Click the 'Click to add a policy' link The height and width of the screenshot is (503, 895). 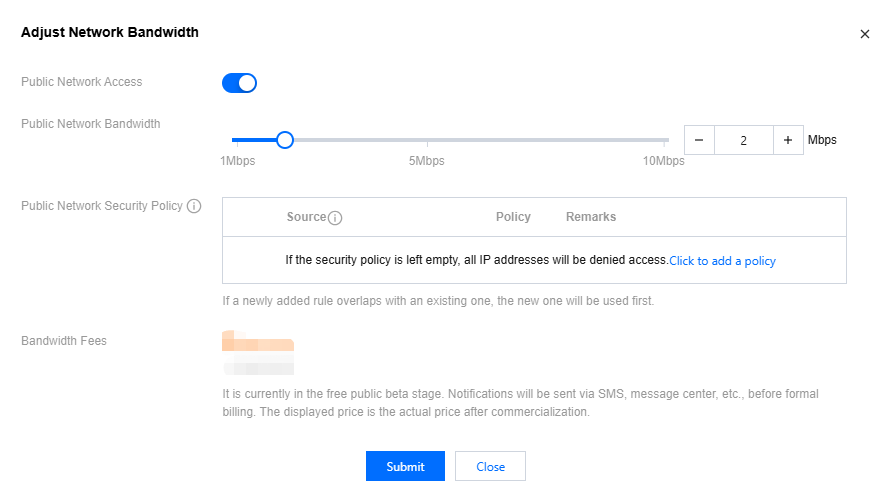pos(722,261)
